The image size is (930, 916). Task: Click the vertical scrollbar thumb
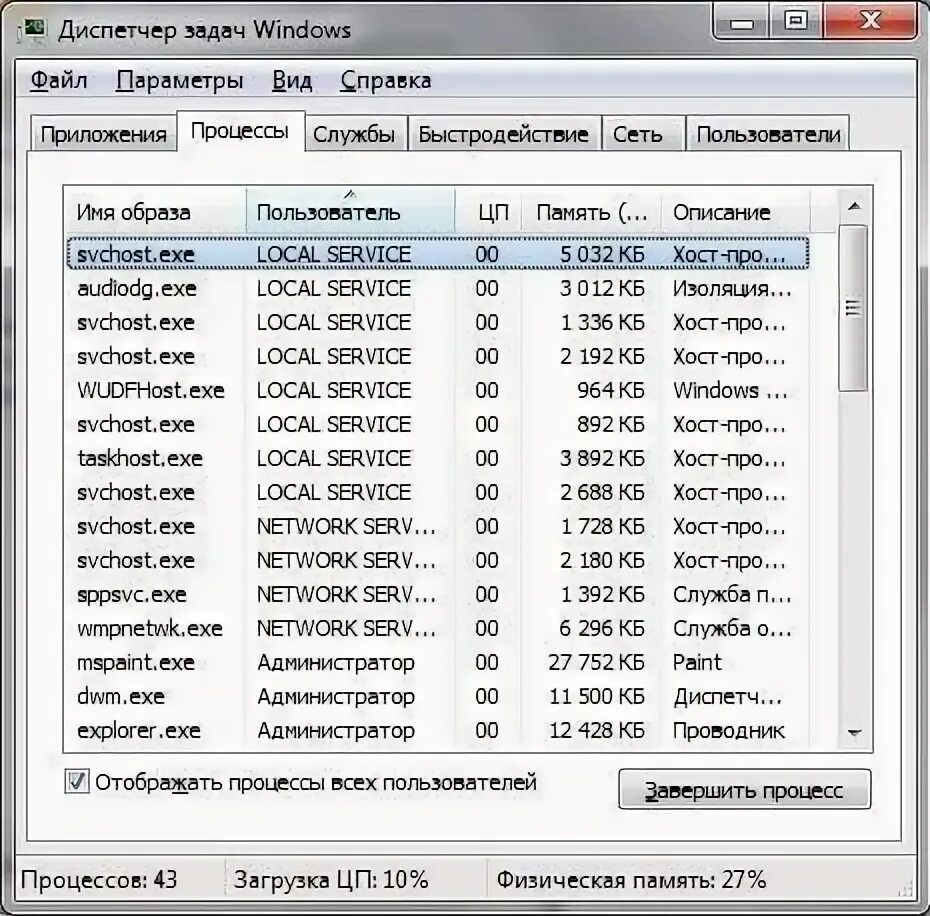(x=853, y=308)
